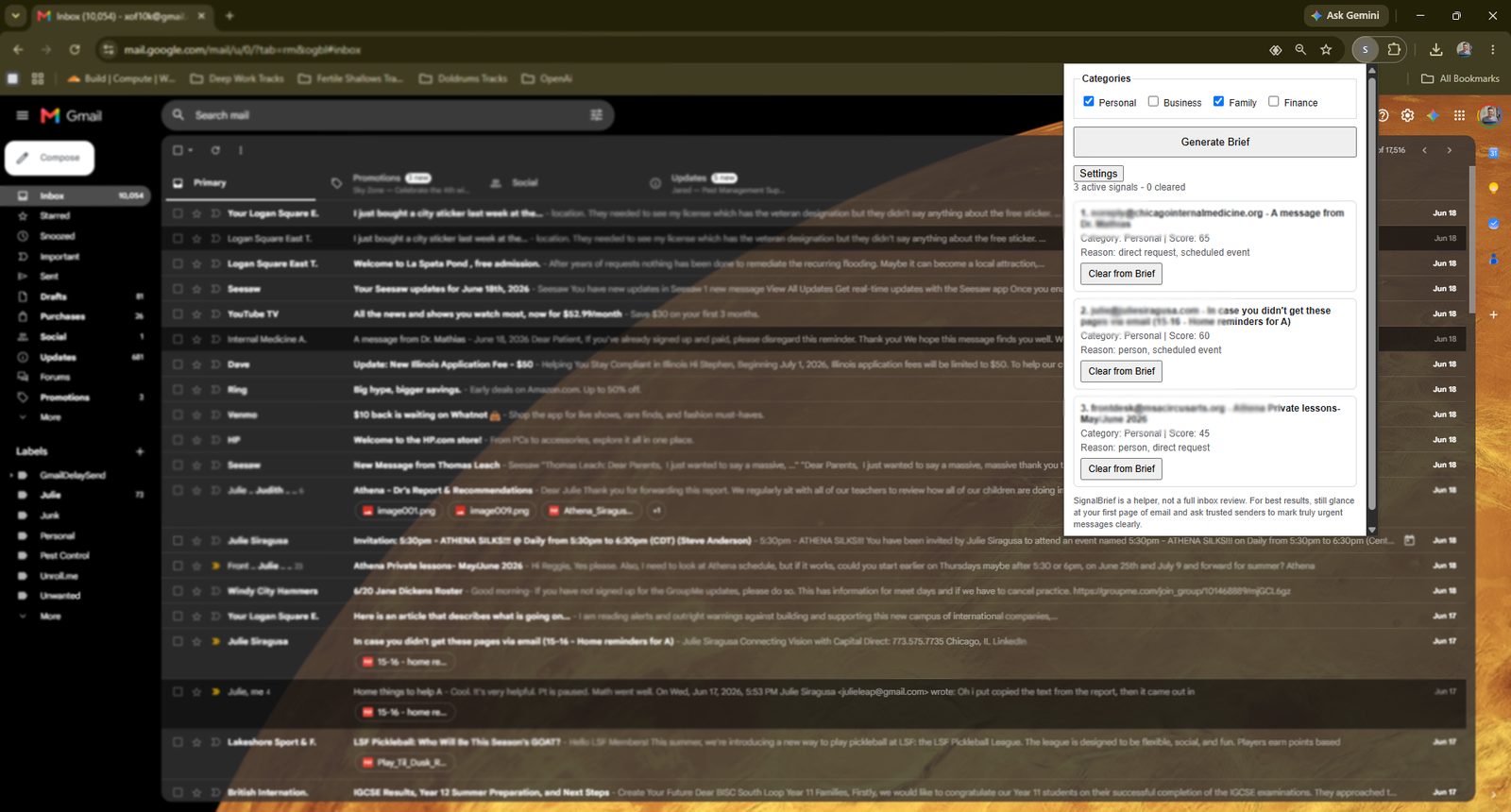The height and width of the screenshot is (812, 1511).
Task: Open Gemini sparkle icon in Gmail header
Action: [x=1433, y=115]
